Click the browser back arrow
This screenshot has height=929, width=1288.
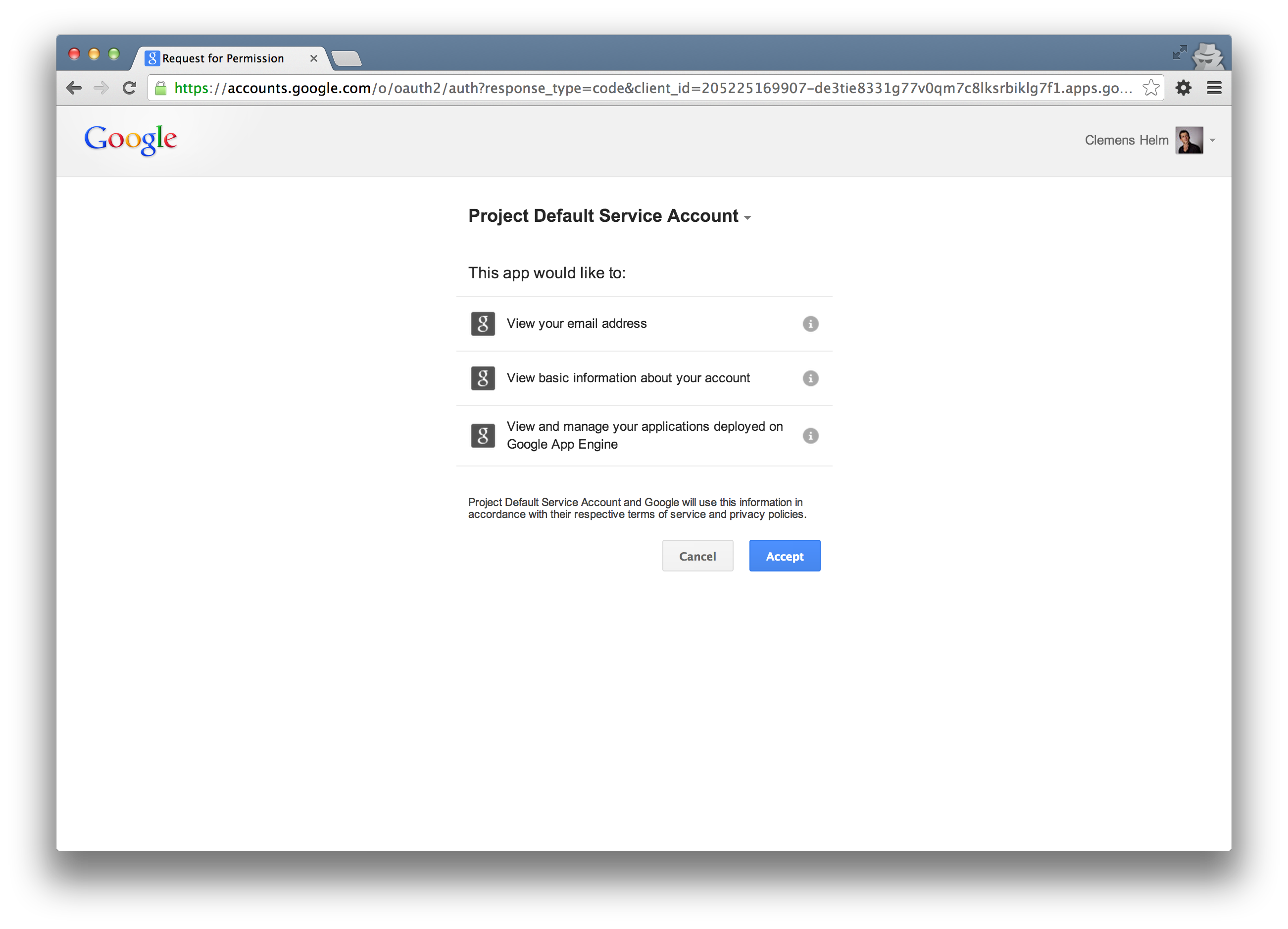(x=74, y=88)
